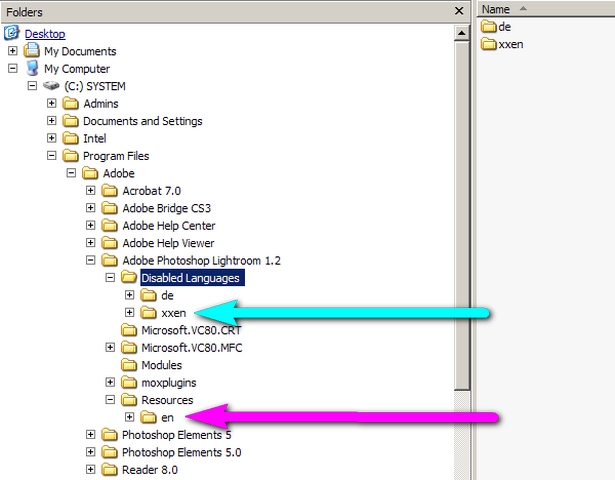Select the Adobe Bridge CS3 label

(x=167, y=208)
